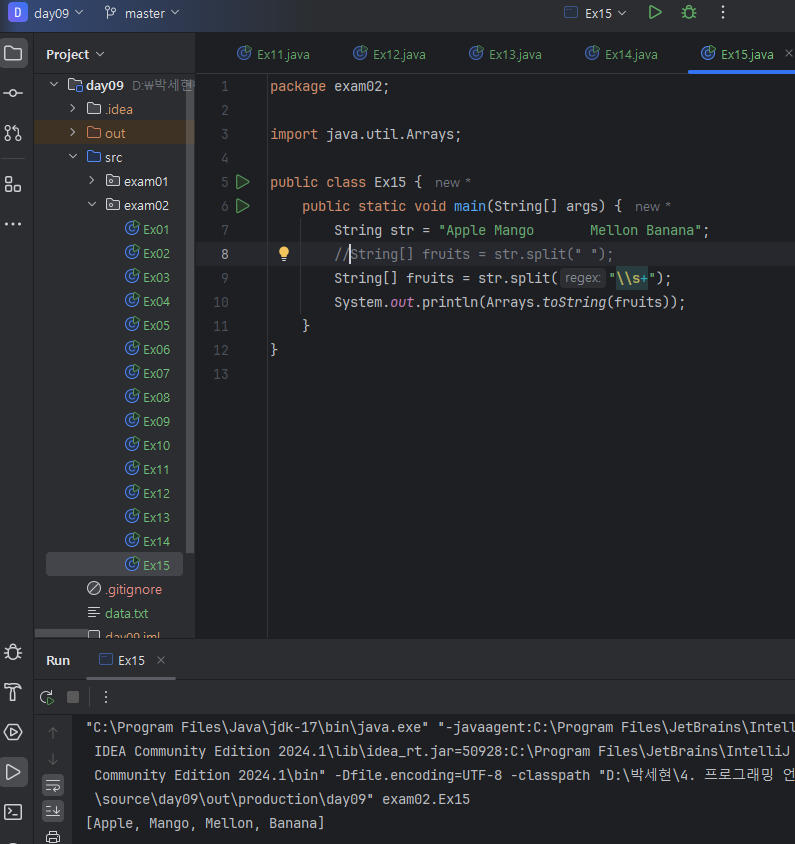Open the Terminal tool window
Viewport: 795px width, 844px height.
click(x=13, y=811)
